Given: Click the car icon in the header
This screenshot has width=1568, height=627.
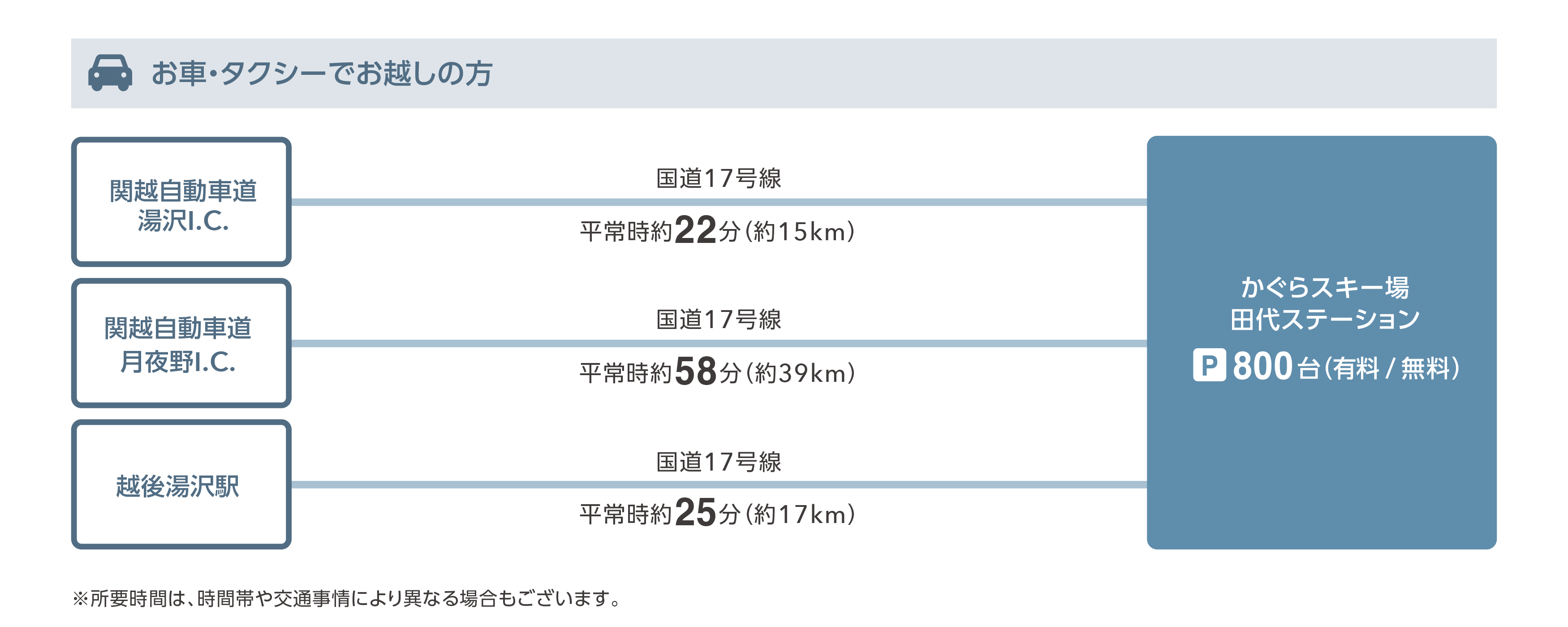Looking at the screenshot, I should pos(110,73).
